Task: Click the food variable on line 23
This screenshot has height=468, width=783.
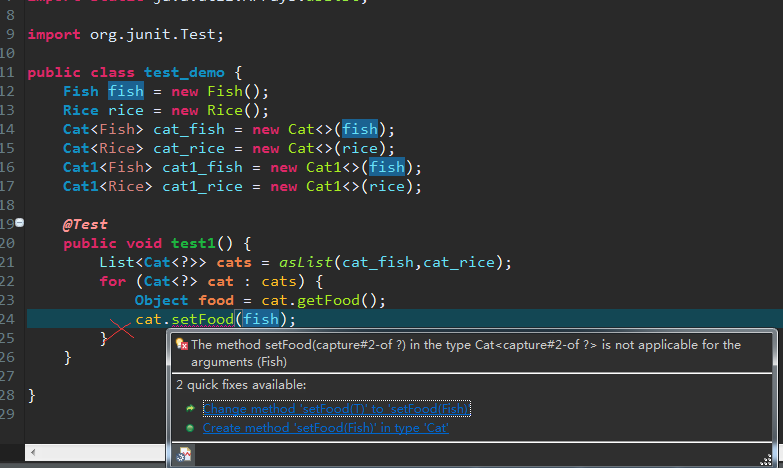Action: pos(216,300)
